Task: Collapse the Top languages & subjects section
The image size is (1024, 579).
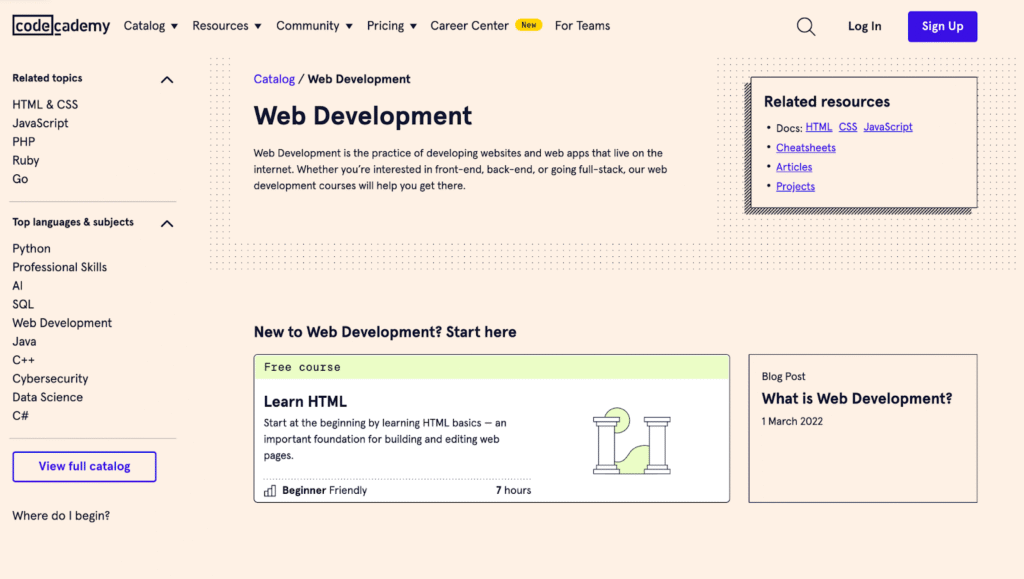Action: pyautogui.click(x=167, y=224)
